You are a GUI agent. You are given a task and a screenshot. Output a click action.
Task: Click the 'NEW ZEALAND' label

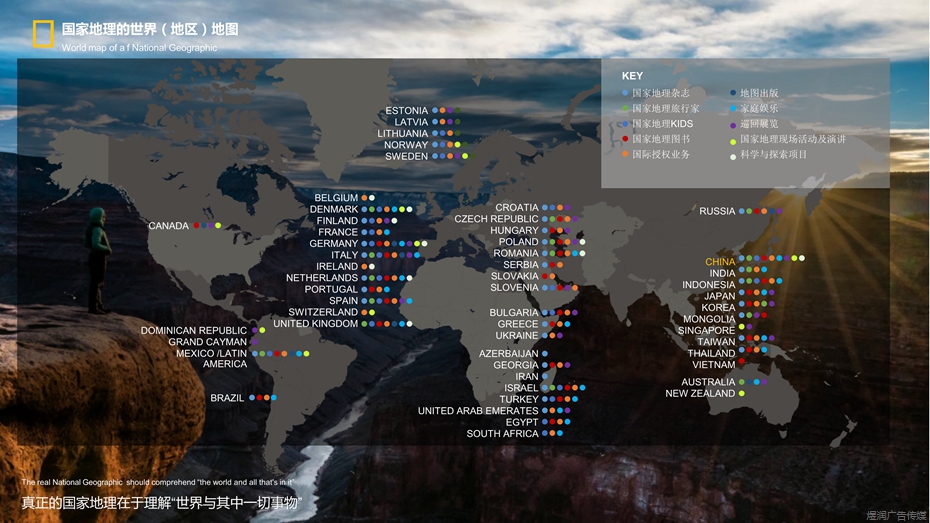pos(700,394)
